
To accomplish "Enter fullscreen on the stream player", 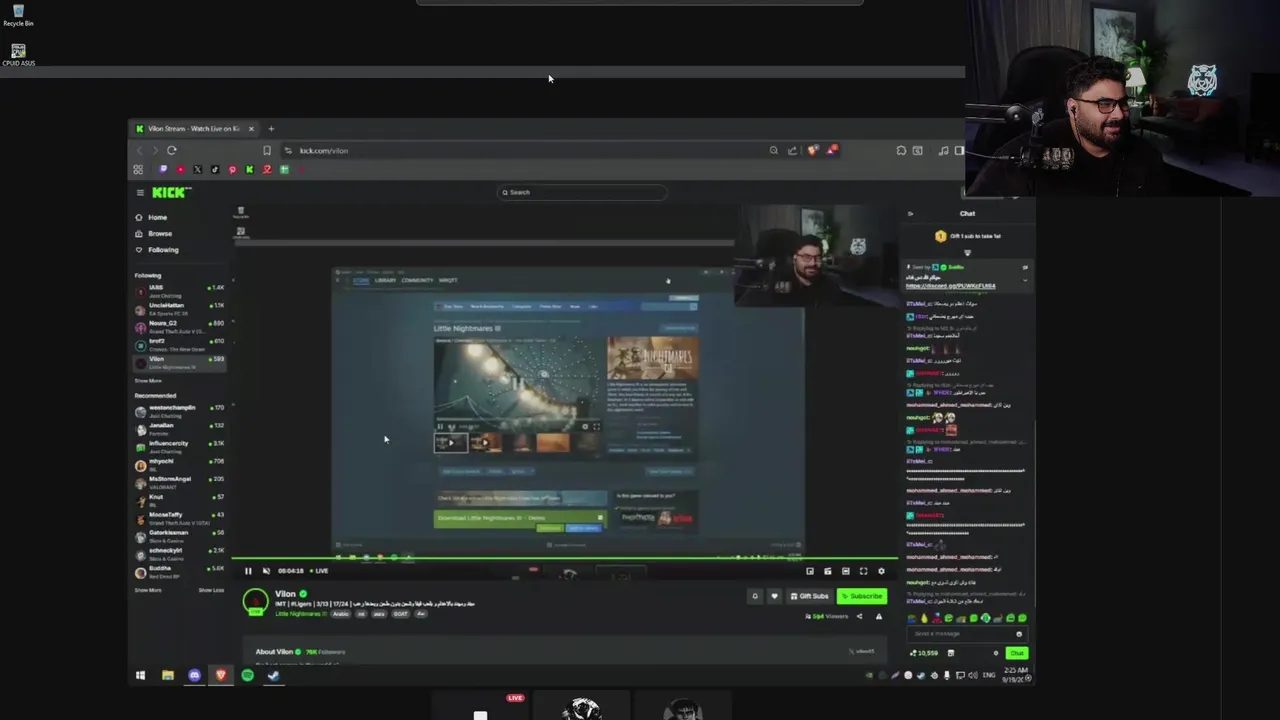I will pos(863,571).
